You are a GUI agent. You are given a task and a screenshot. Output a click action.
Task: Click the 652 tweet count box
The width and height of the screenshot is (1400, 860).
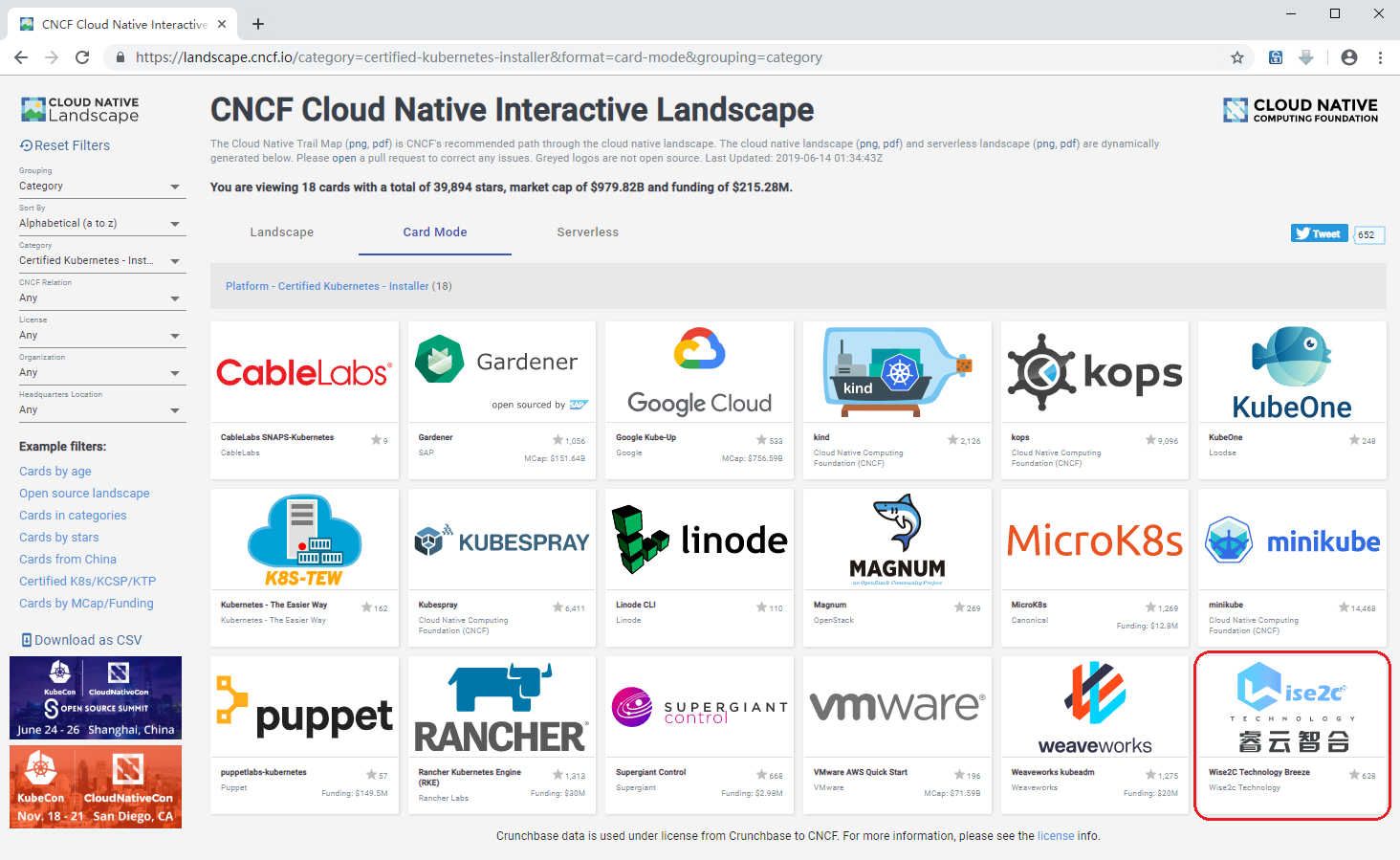[1369, 234]
